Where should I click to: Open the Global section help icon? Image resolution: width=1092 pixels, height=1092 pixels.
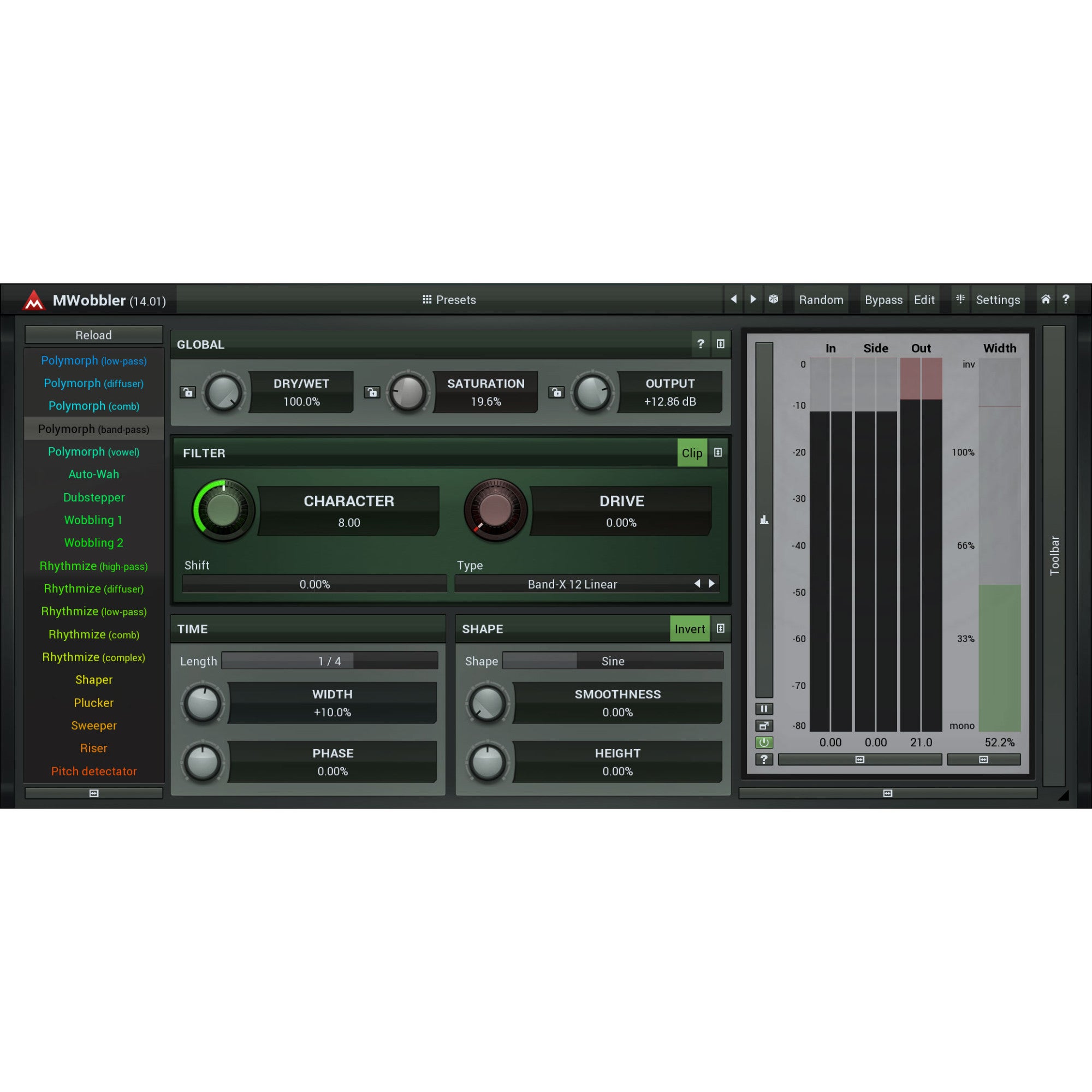coord(701,343)
